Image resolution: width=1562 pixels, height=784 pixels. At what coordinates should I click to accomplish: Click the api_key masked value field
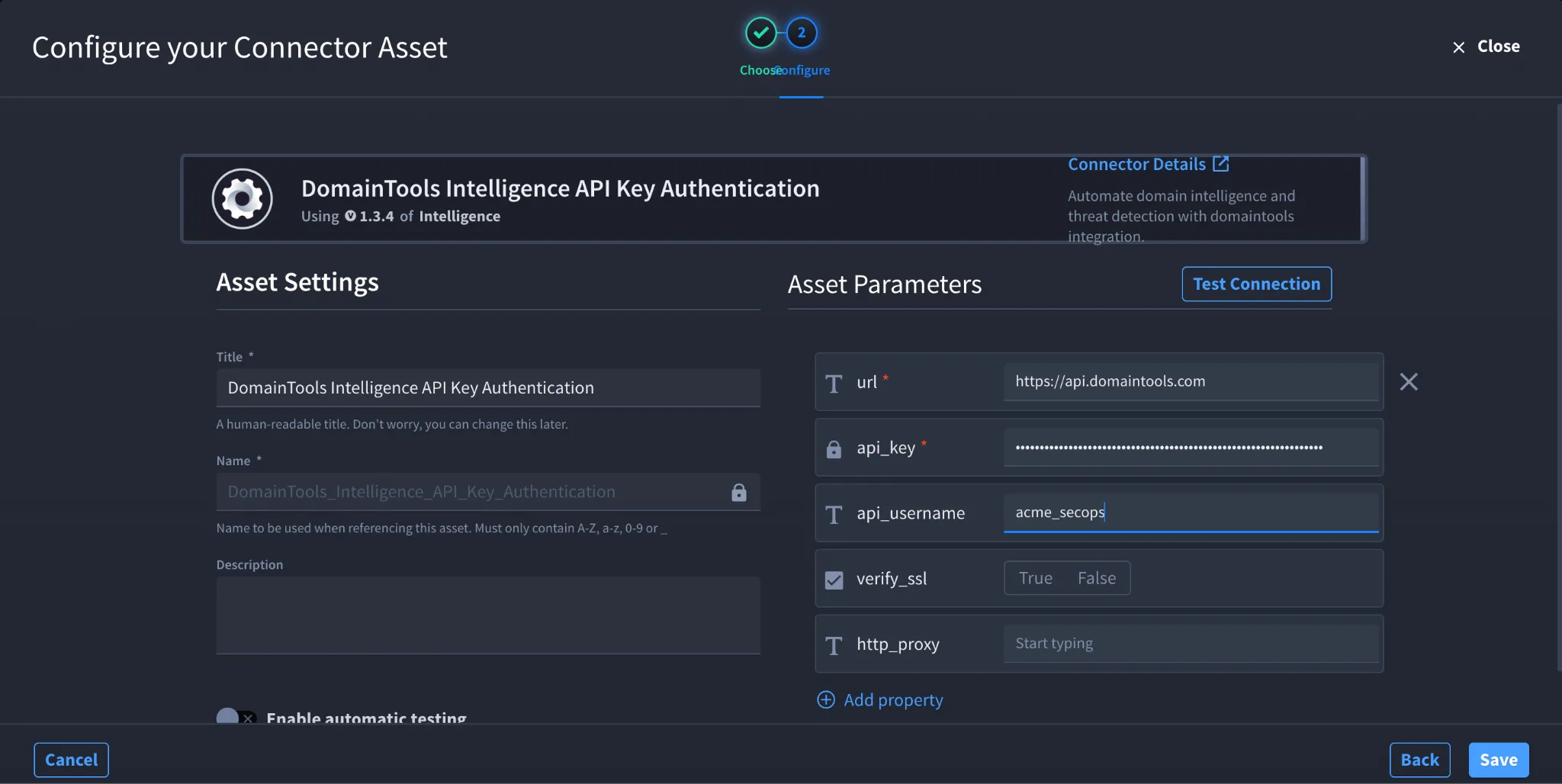tap(1191, 447)
